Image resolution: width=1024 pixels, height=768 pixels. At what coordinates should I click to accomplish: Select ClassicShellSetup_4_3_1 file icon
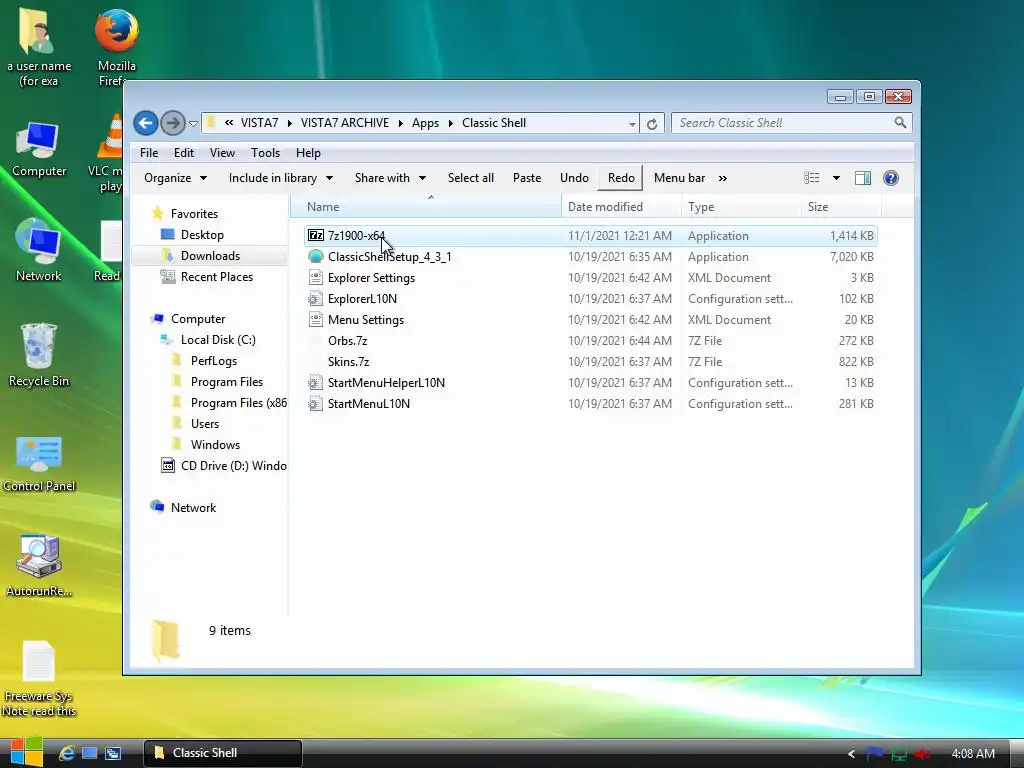click(315, 257)
